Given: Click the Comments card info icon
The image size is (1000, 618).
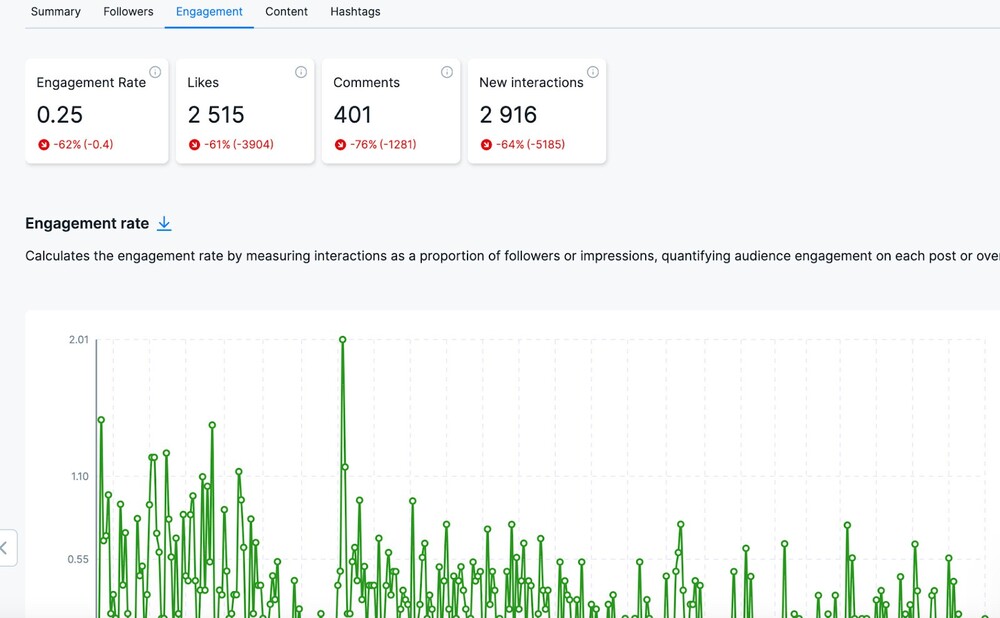Looking at the screenshot, I should tap(447, 72).
